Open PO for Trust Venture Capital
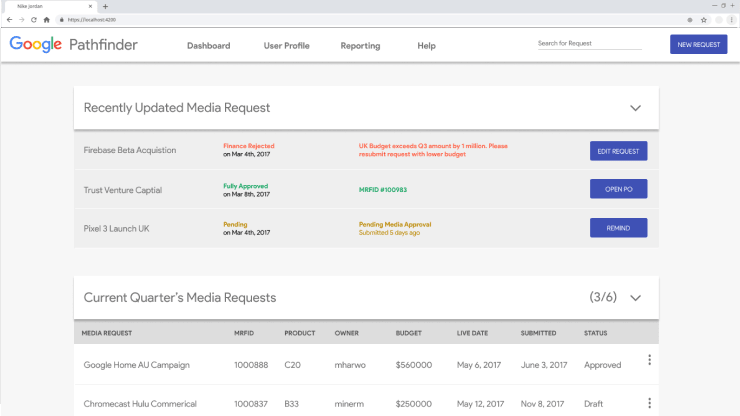Screen dimensions: 740x416 (x=618, y=189)
